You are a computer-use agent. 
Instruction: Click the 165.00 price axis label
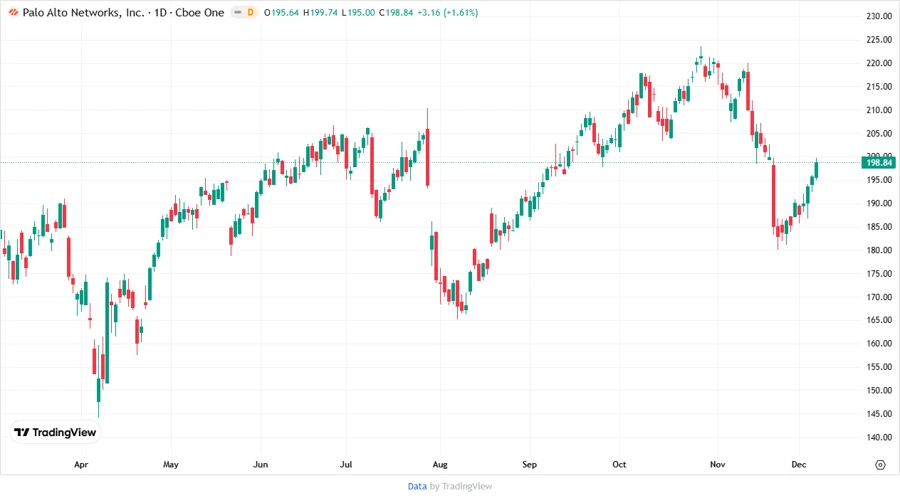(879, 320)
